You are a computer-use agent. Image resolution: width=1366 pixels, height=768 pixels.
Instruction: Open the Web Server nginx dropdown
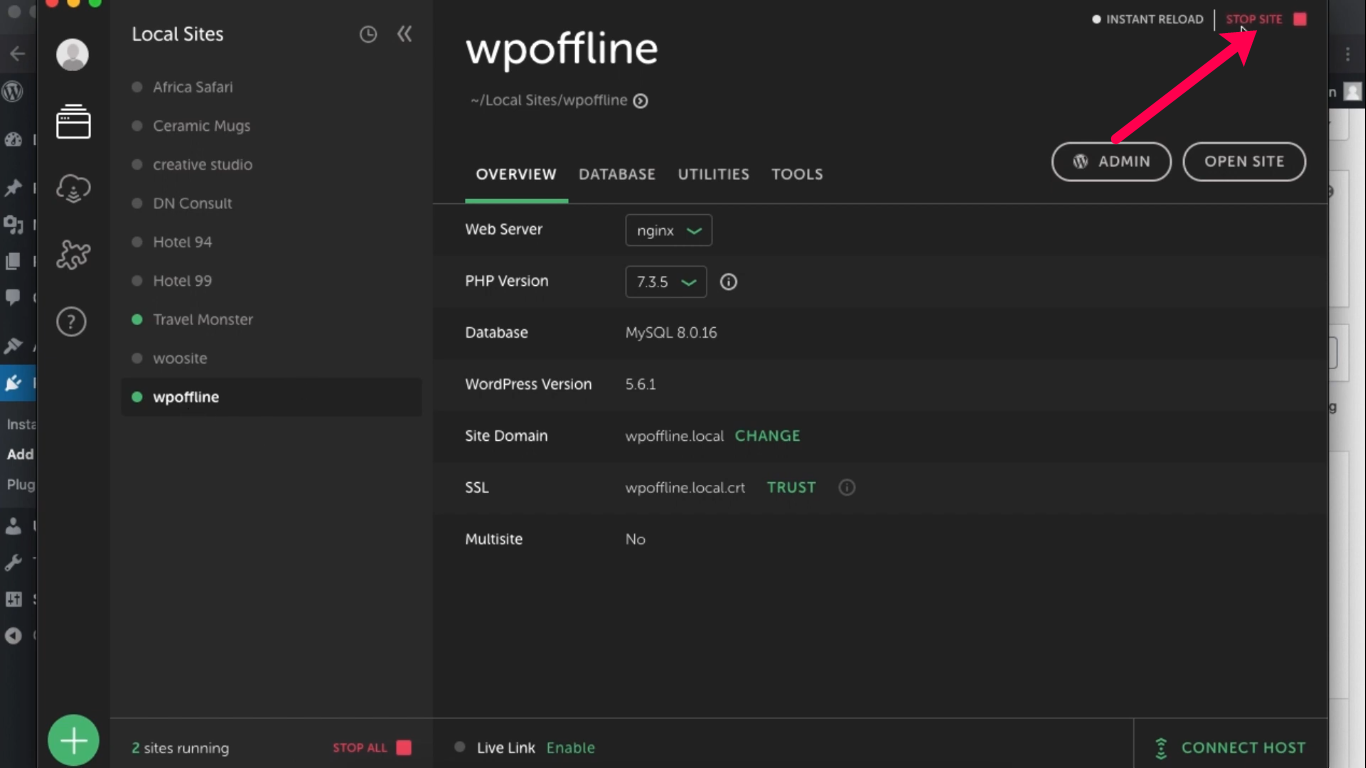(669, 230)
